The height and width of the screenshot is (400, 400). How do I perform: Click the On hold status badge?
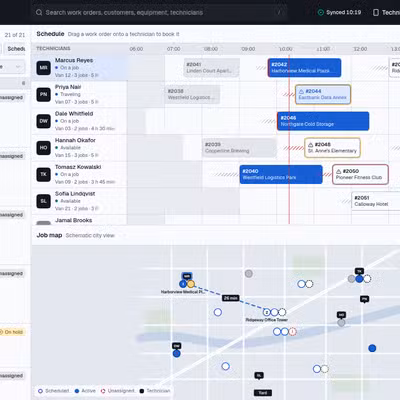pos(12,332)
